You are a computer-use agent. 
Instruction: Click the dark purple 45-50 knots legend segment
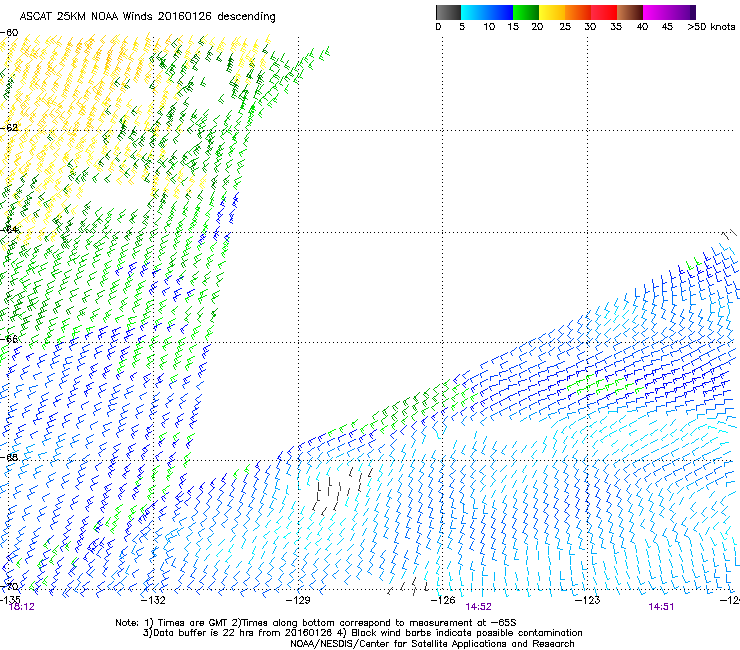682,12
